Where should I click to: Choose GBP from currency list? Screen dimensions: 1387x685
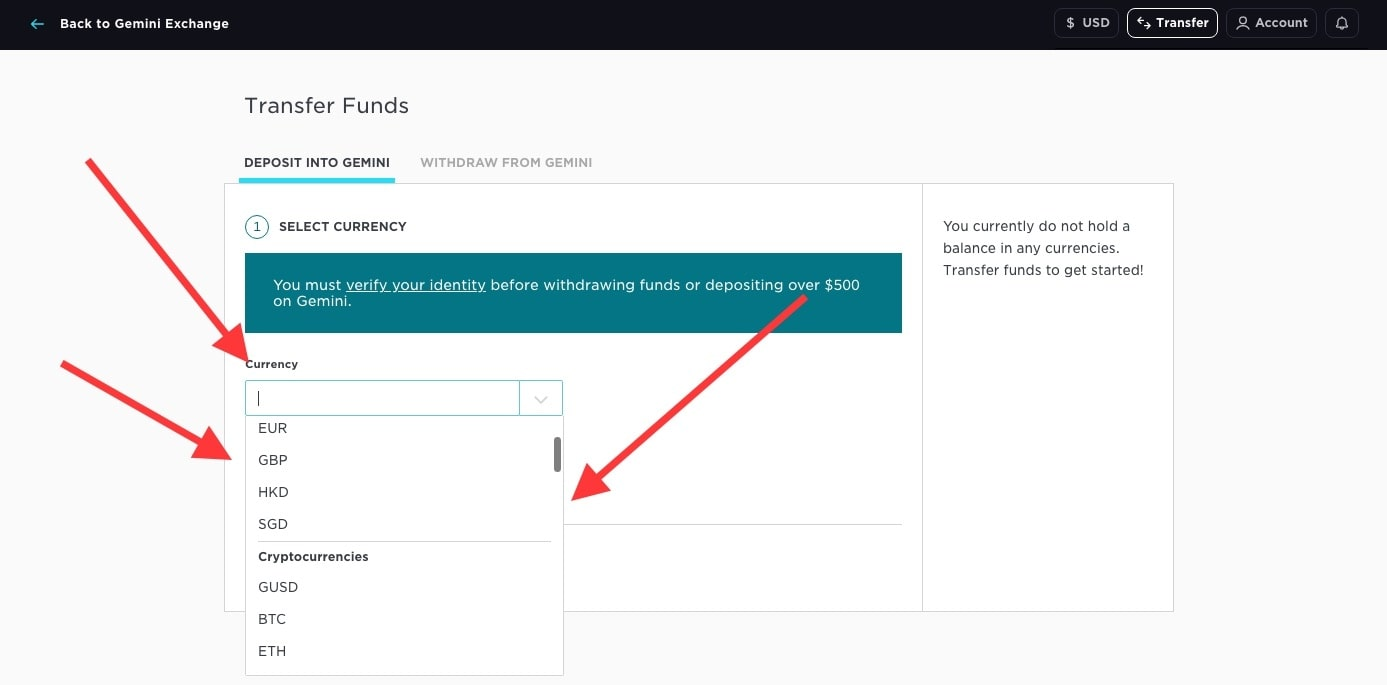272,460
